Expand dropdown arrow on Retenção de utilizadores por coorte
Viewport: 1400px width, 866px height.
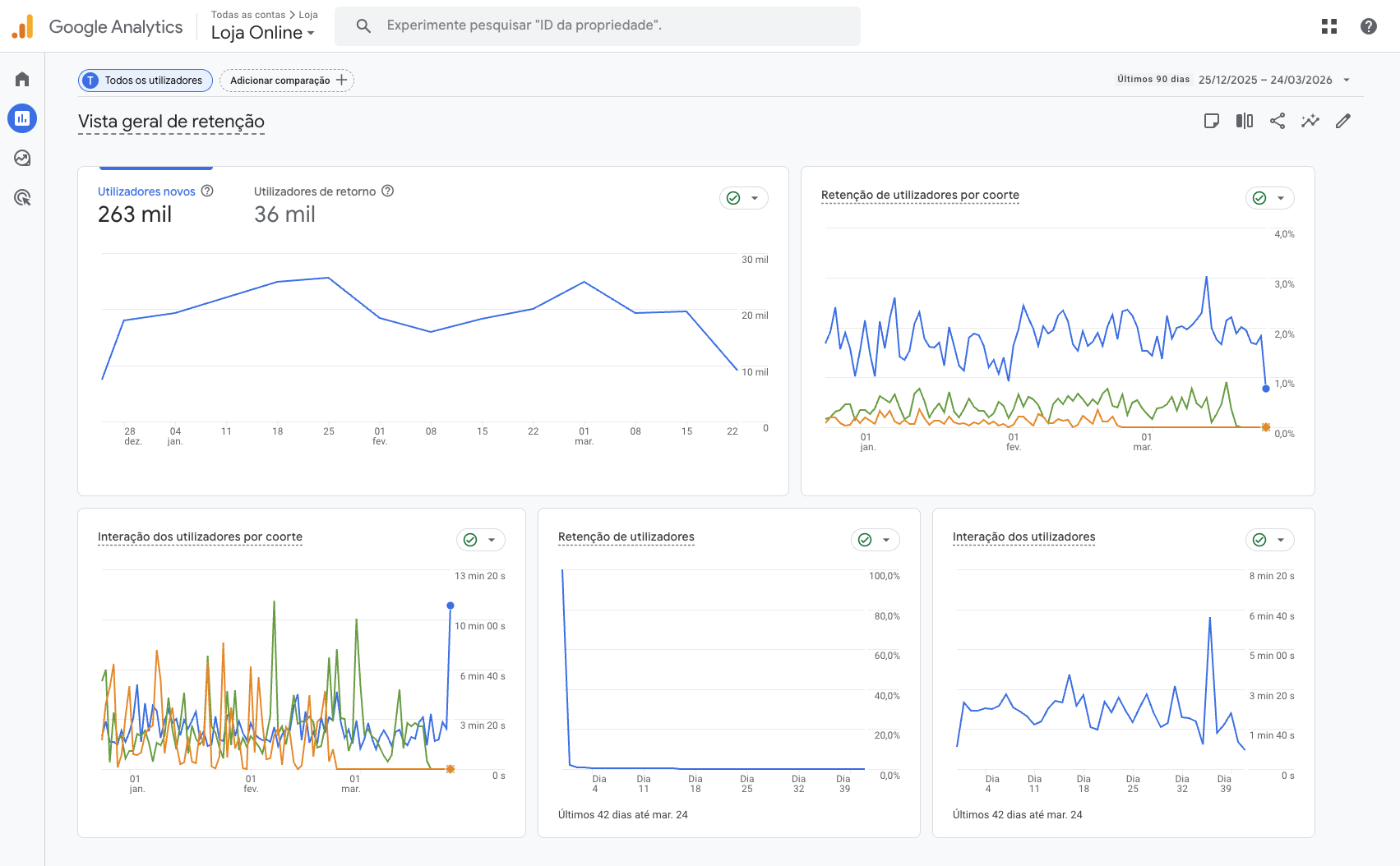point(1281,198)
